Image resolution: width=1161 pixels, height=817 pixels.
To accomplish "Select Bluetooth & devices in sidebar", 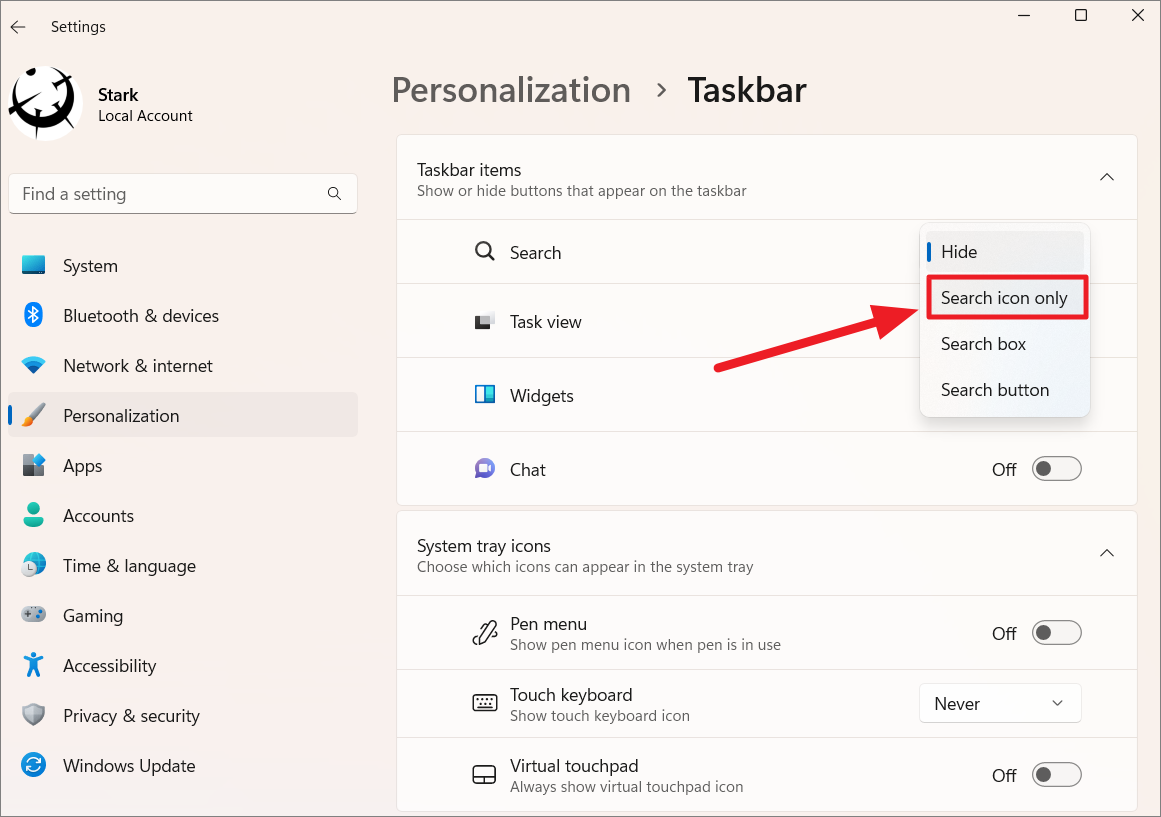I will pyautogui.click(x=35, y=315).
